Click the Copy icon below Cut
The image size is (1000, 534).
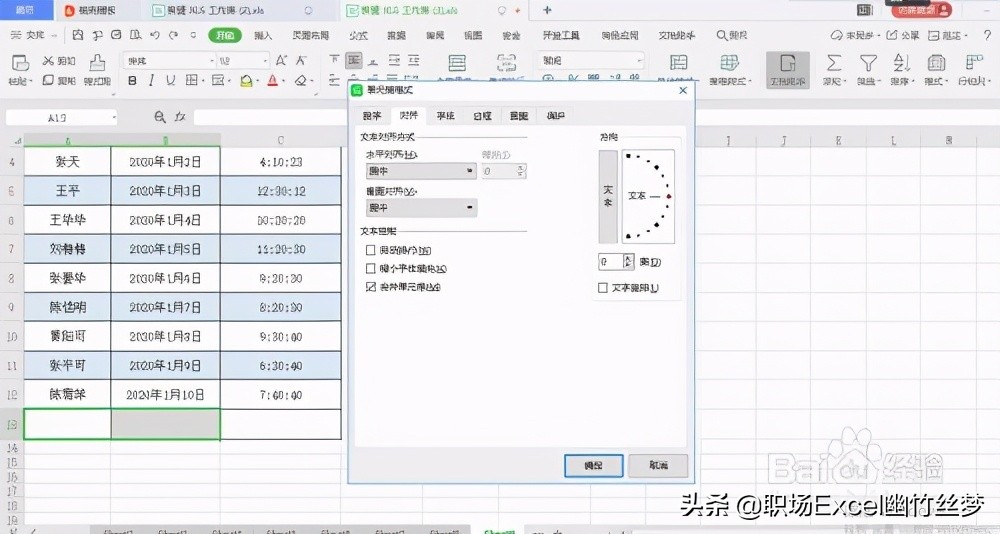click(48, 80)
